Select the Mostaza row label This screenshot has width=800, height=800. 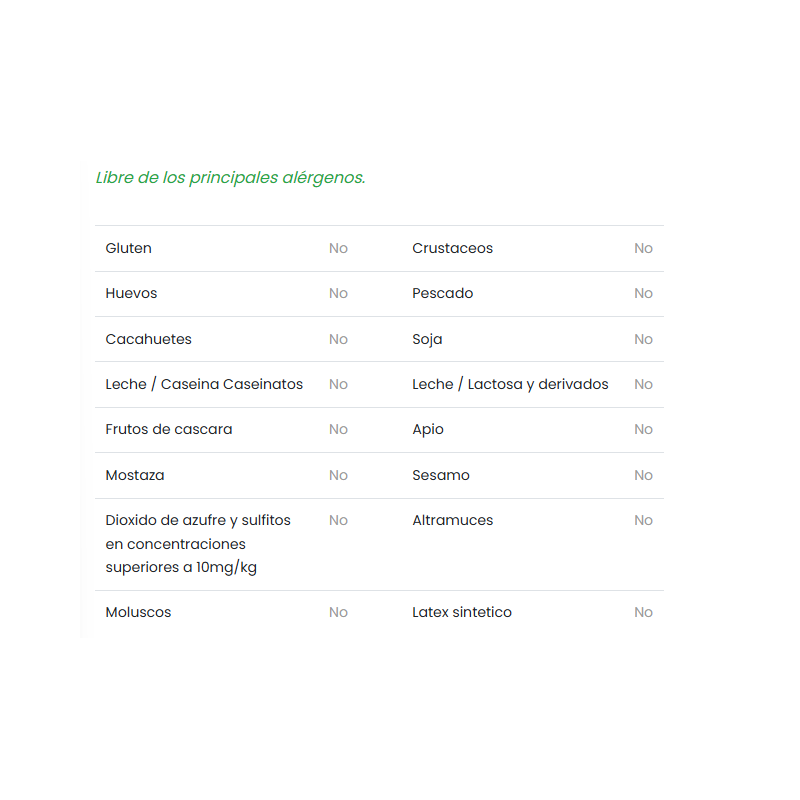135,475
